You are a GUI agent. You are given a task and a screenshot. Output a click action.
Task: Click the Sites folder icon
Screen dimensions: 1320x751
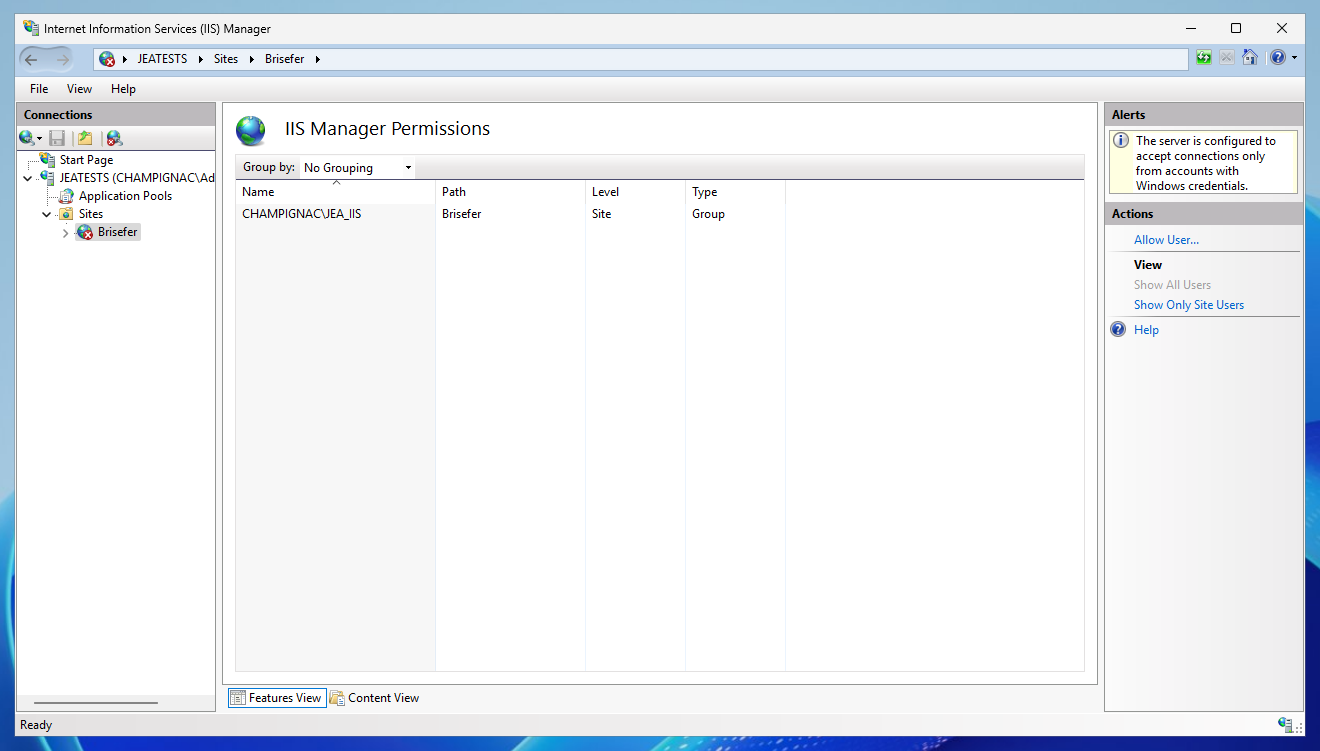pyautogui.click(x=67, y=214)
